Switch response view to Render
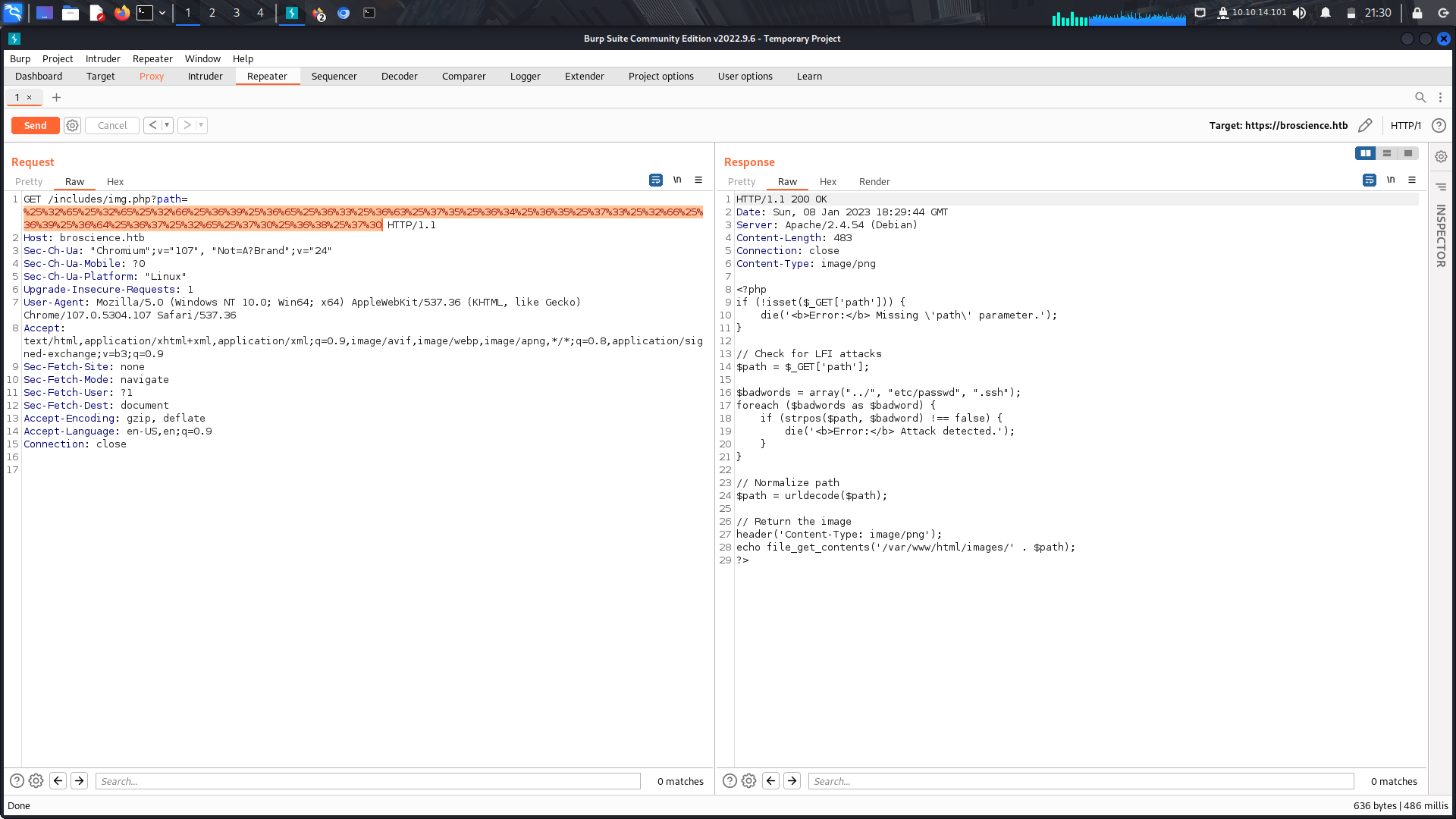This screenshot has width=1456, height=819. [x=874, y=181]
